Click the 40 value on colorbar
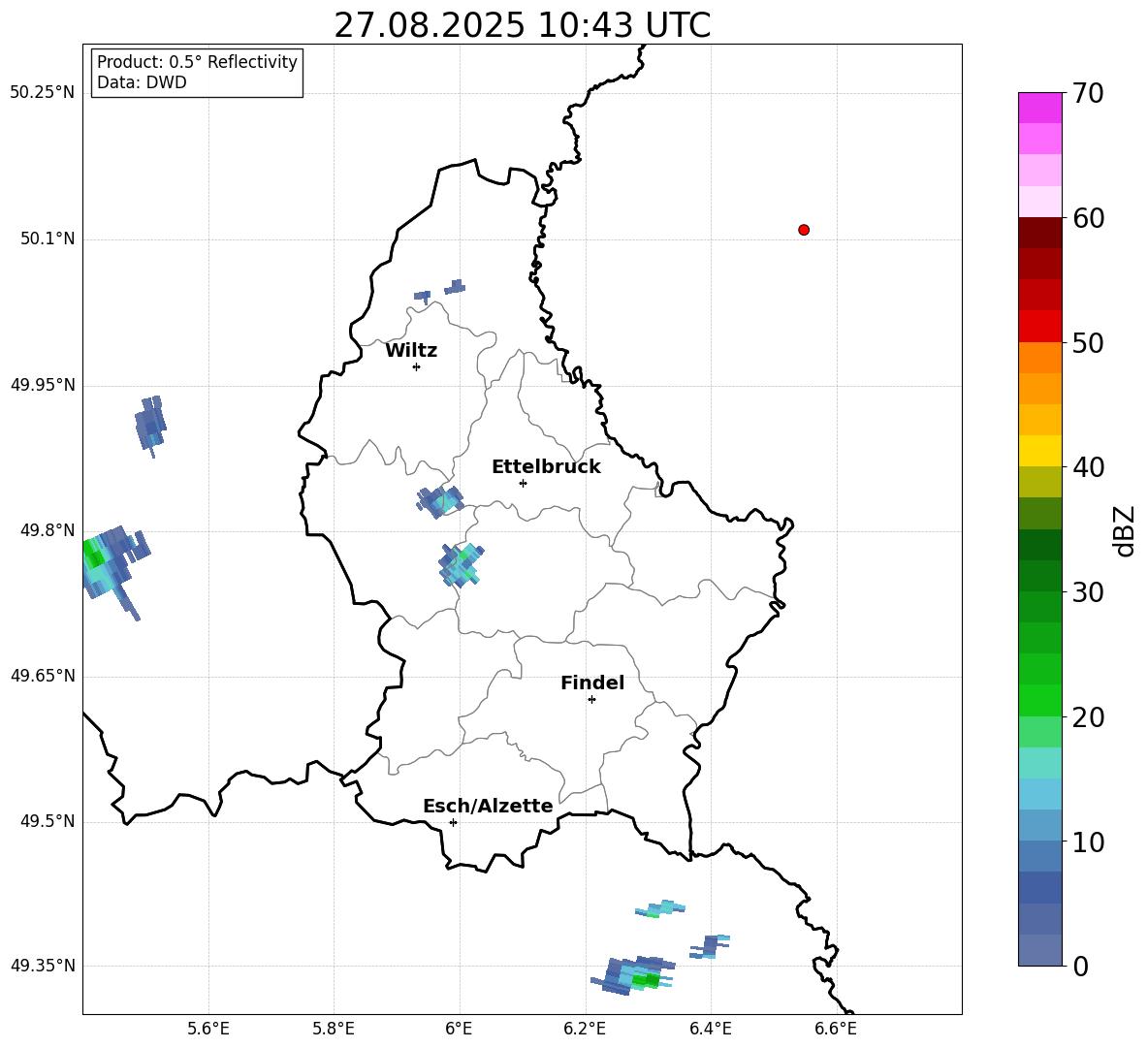The width and height of the screenshot is (1148, 1048). pos(1088,467)
